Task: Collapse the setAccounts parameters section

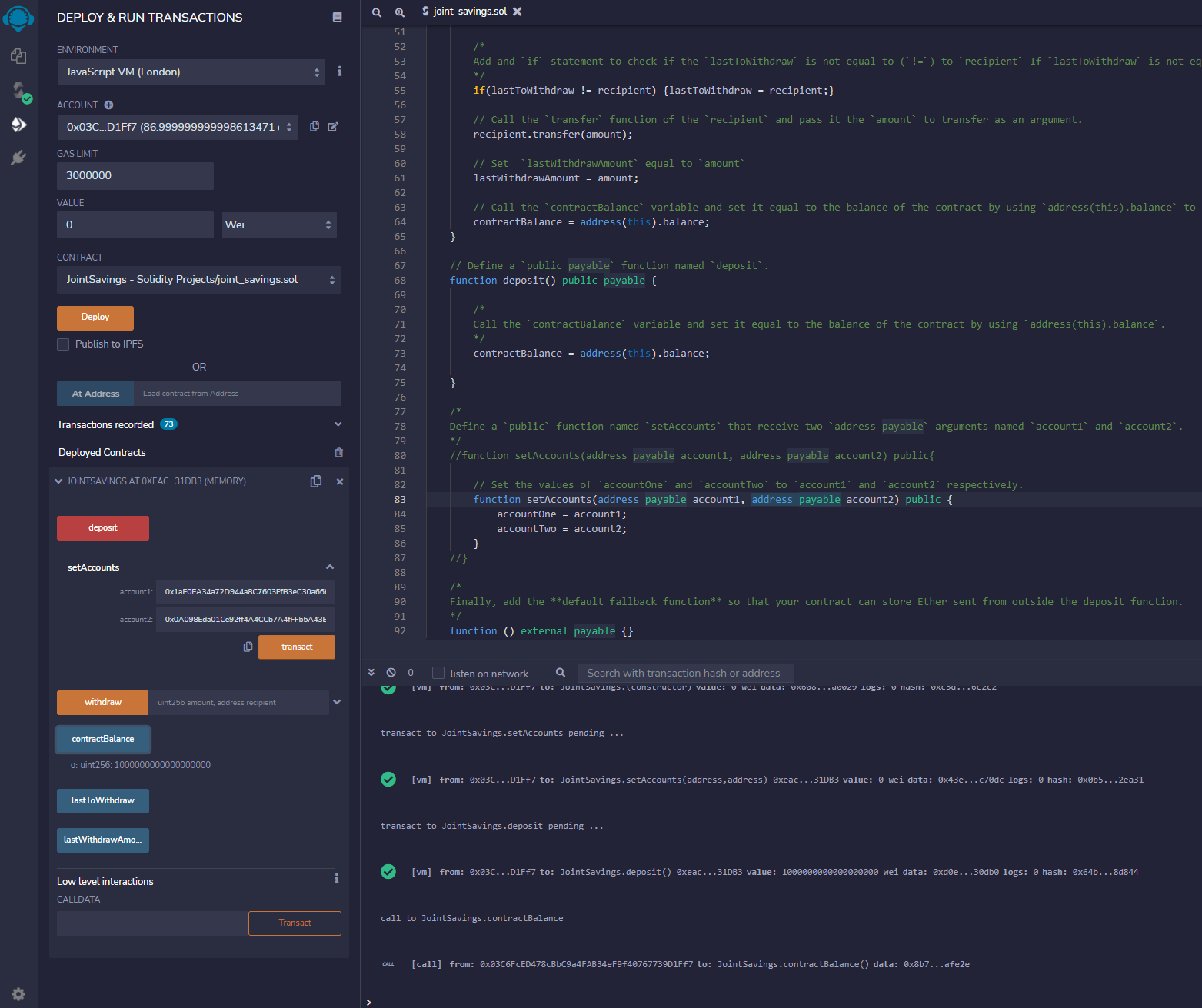Action: [x=329, y=567]
